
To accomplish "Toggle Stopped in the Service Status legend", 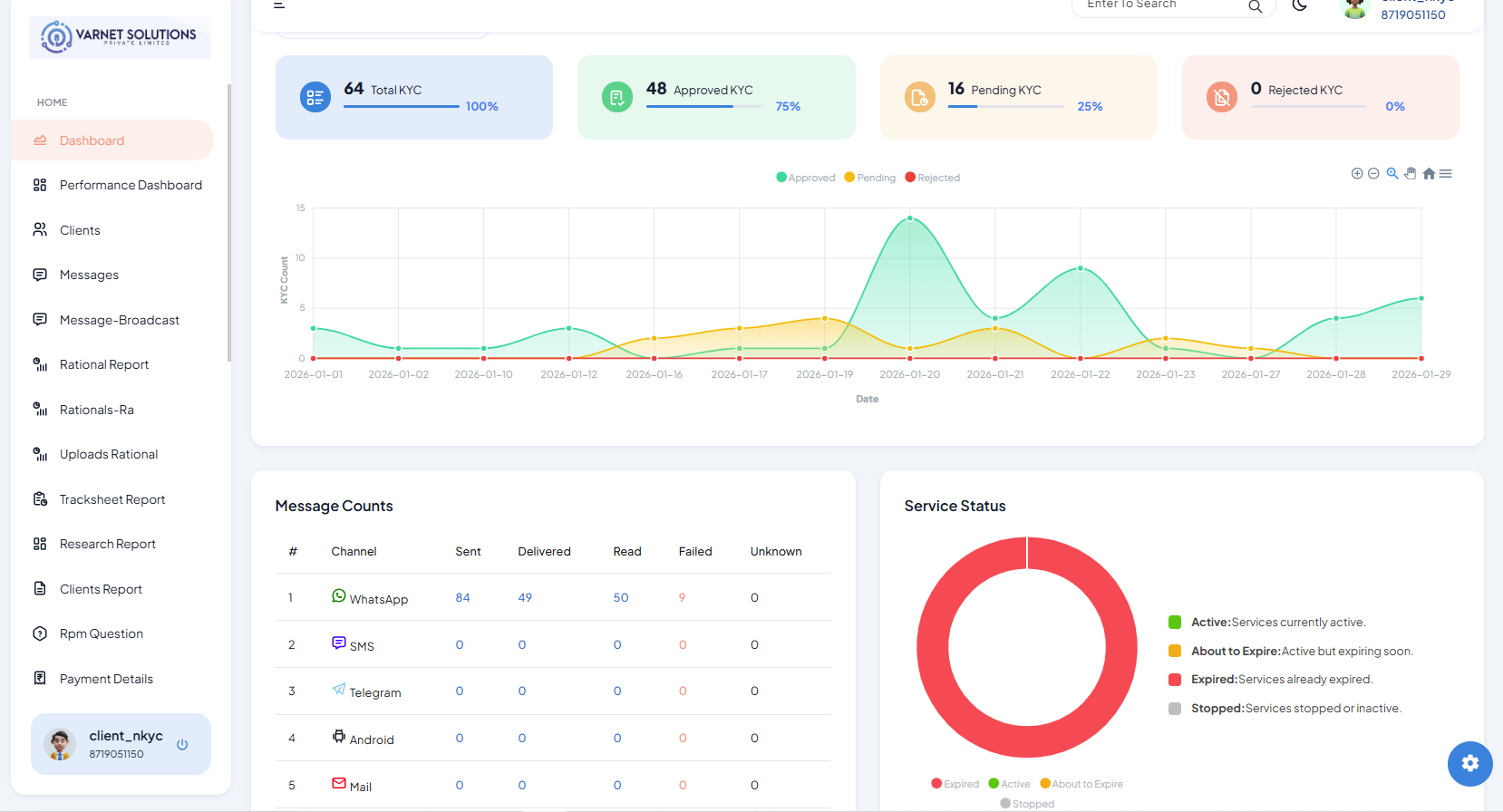I will coord(1027,804).
